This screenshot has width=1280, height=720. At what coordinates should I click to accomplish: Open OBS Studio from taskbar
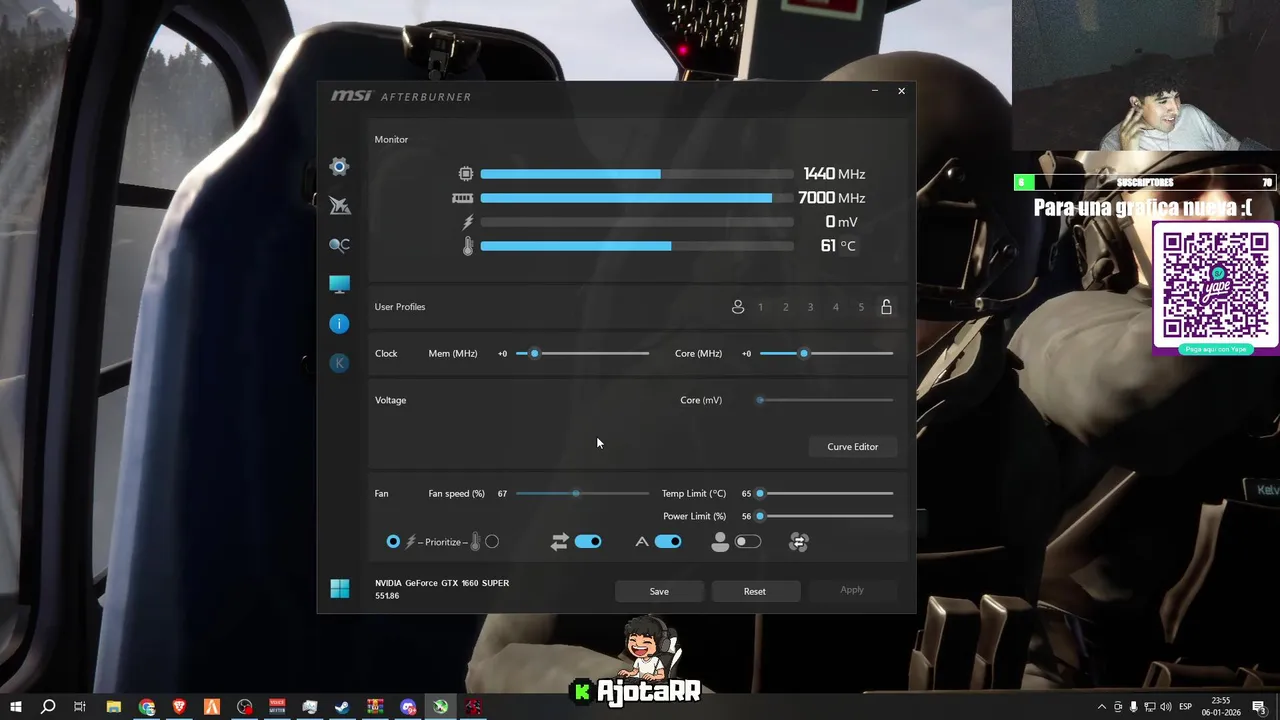click(x=245, y=707)
